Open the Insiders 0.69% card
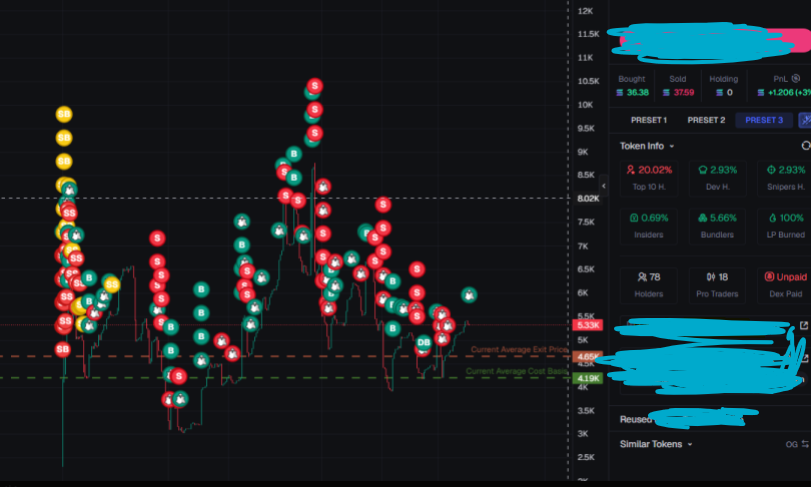811x487 pixels. point(649,226)
